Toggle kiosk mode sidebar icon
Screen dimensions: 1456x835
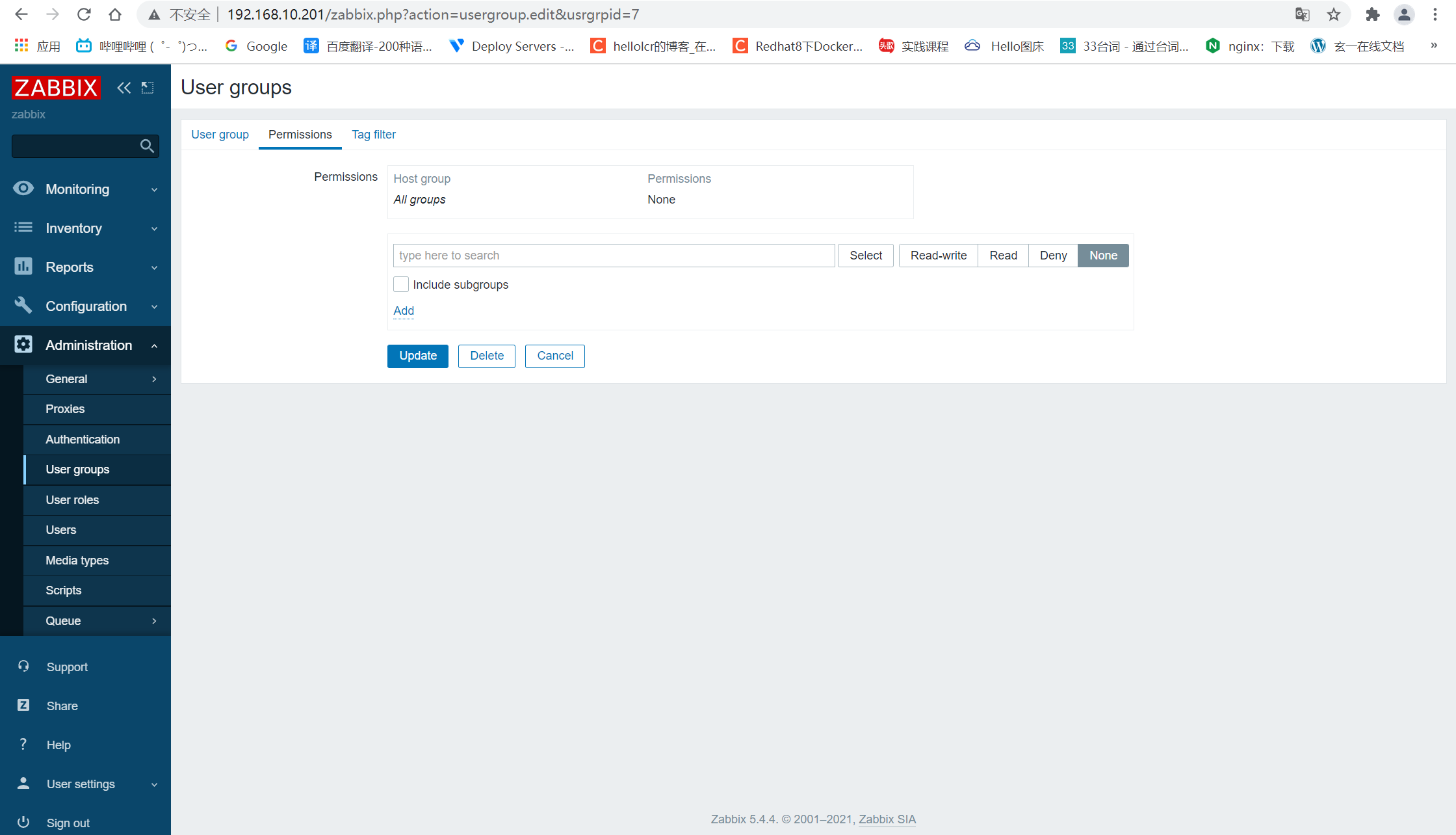point(148,88)
